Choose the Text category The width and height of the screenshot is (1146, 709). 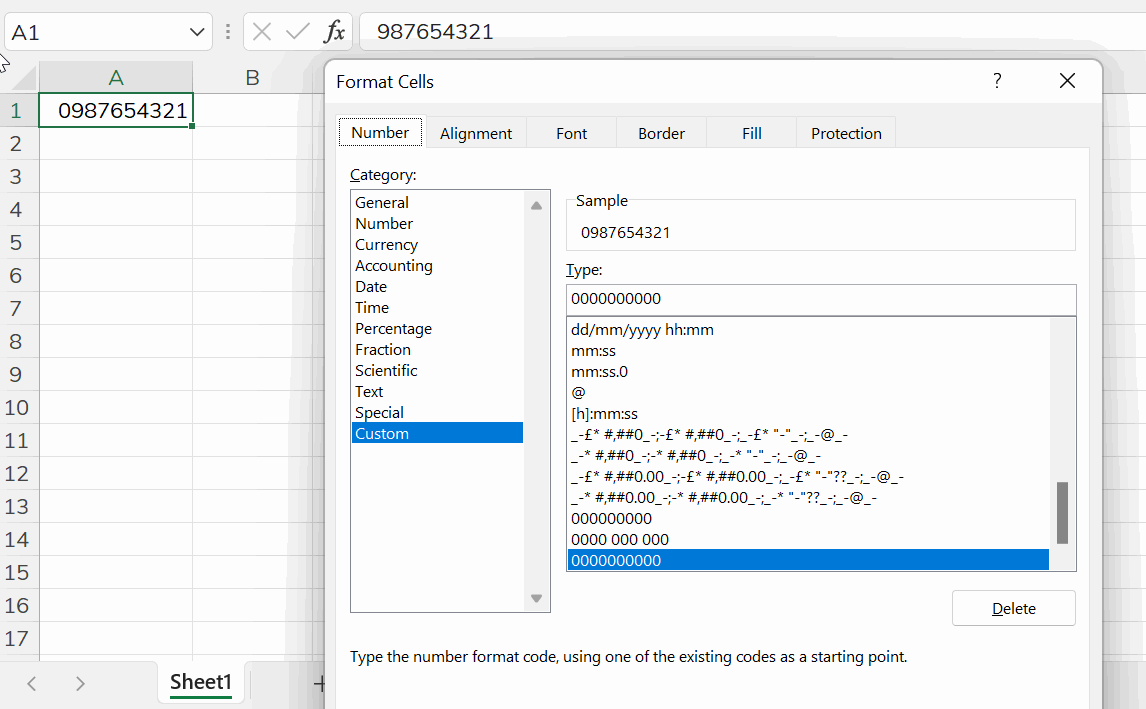tap(369, 392)
